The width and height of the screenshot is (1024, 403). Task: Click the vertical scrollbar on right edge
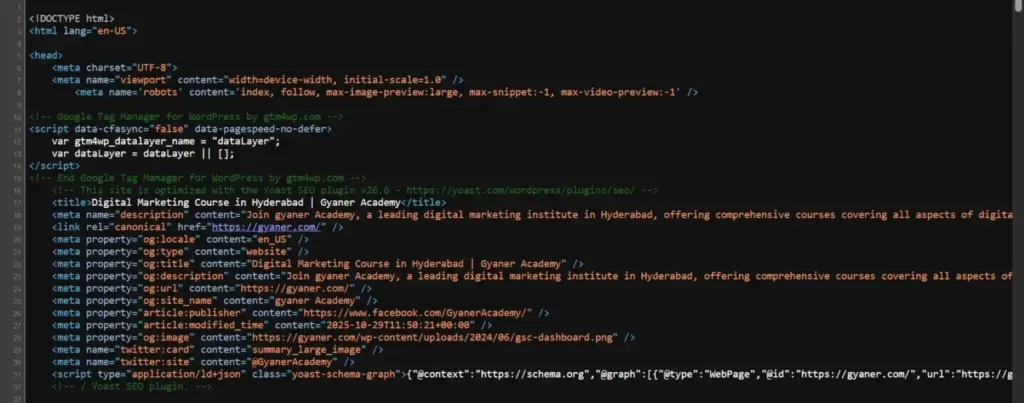coord(1019,201)
